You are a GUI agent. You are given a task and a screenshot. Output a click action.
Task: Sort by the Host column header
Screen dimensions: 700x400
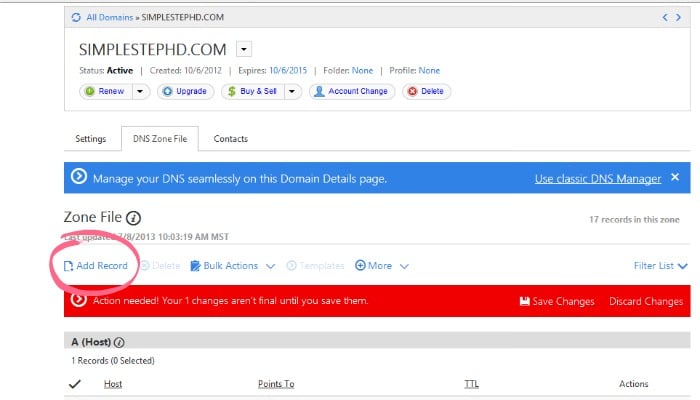point(113,384)
